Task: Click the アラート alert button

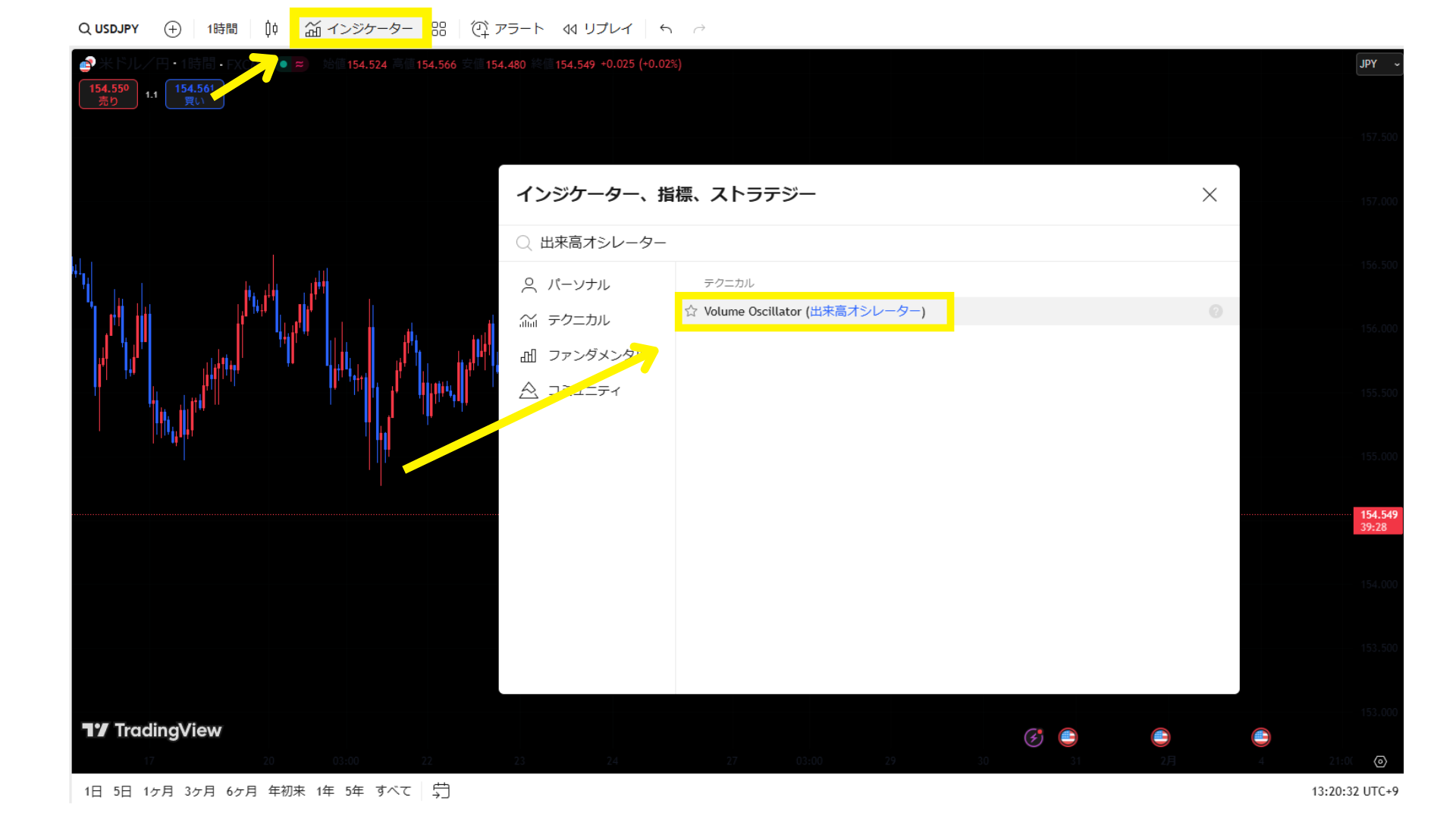Action: coord(507,29)
